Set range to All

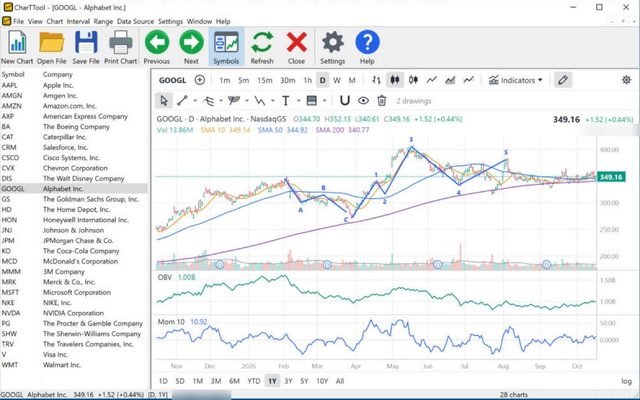pos(340,381)
